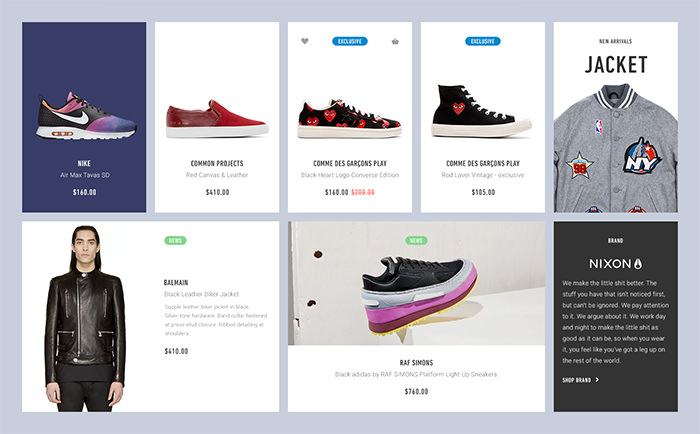Open the Shop Brand link
700x434 pixels.
tap(580, 380)
